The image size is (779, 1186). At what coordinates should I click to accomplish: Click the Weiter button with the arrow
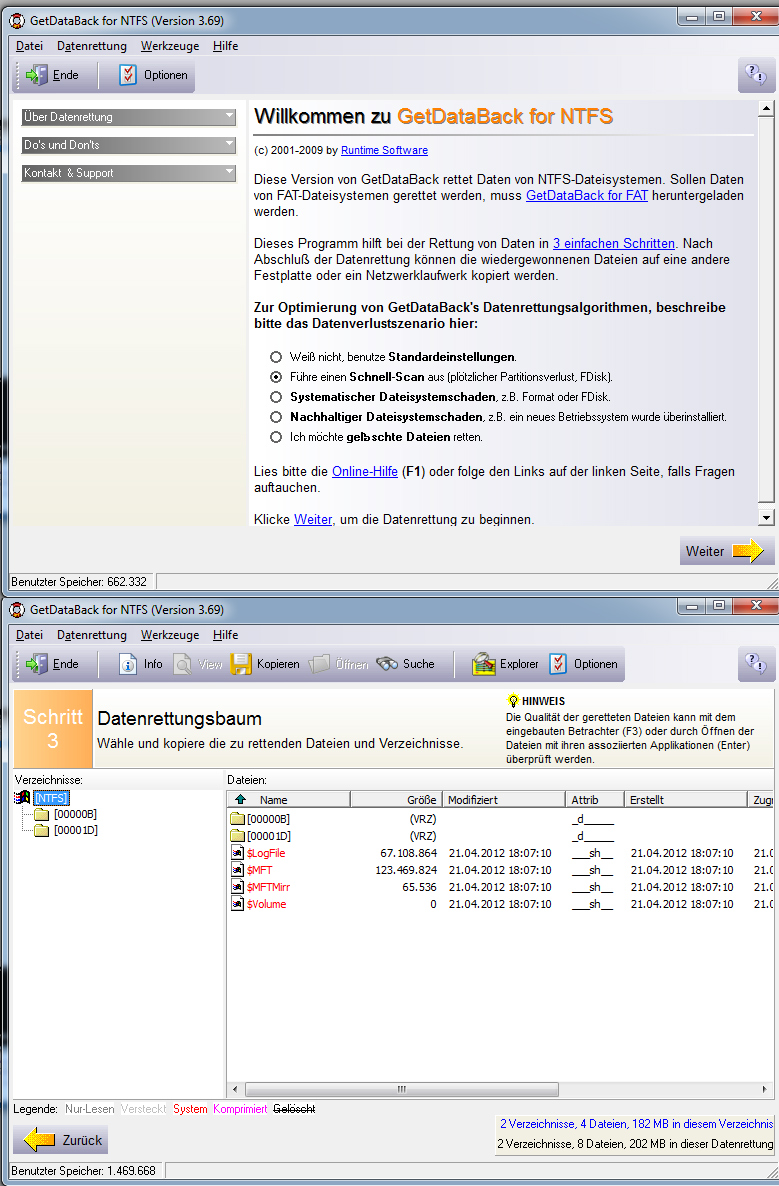pos(727,551)
